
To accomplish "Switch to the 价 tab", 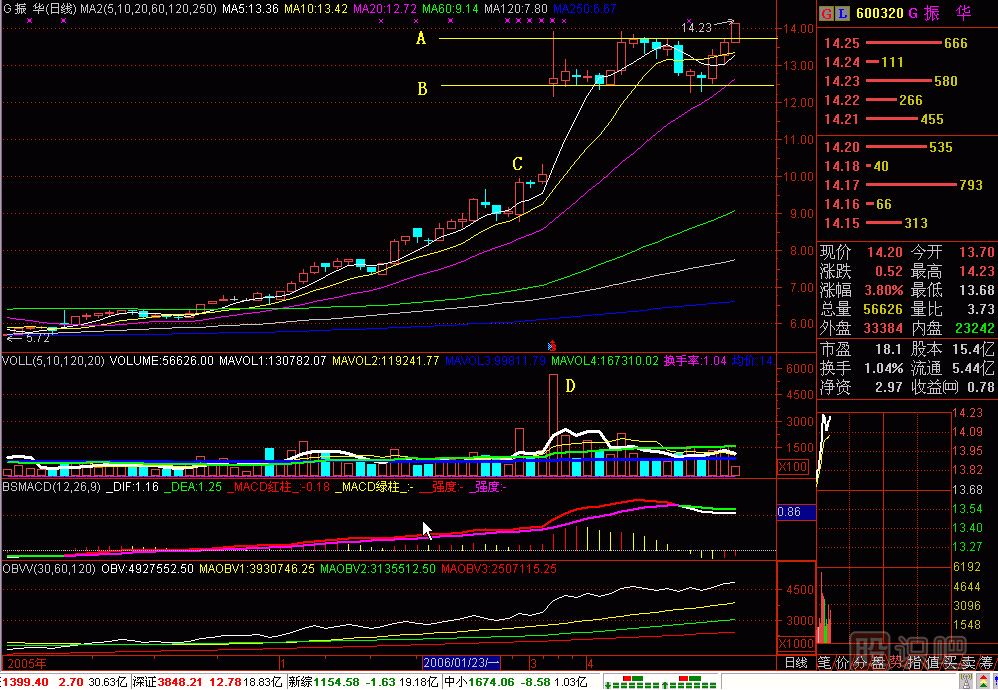I will [x=842, y=662].
